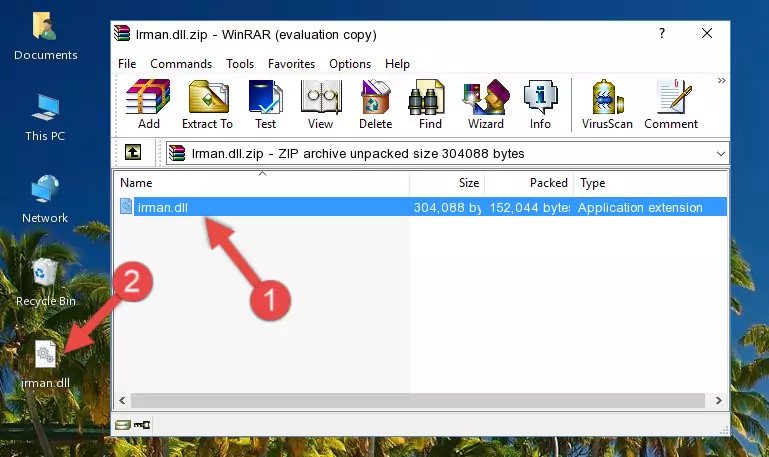The image size is (769, 457).
Task: Click the WinRAR title bar icon
Action: pyautogui.click(x=122, y=33)
